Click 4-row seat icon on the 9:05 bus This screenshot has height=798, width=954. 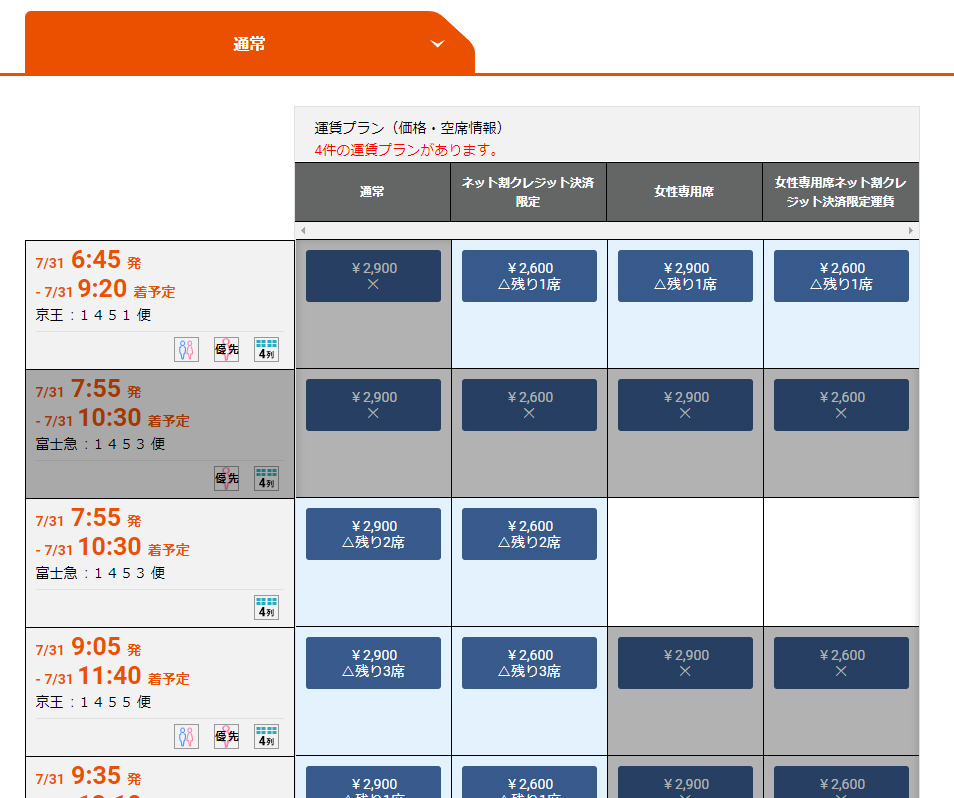click(x=266, y=736)
